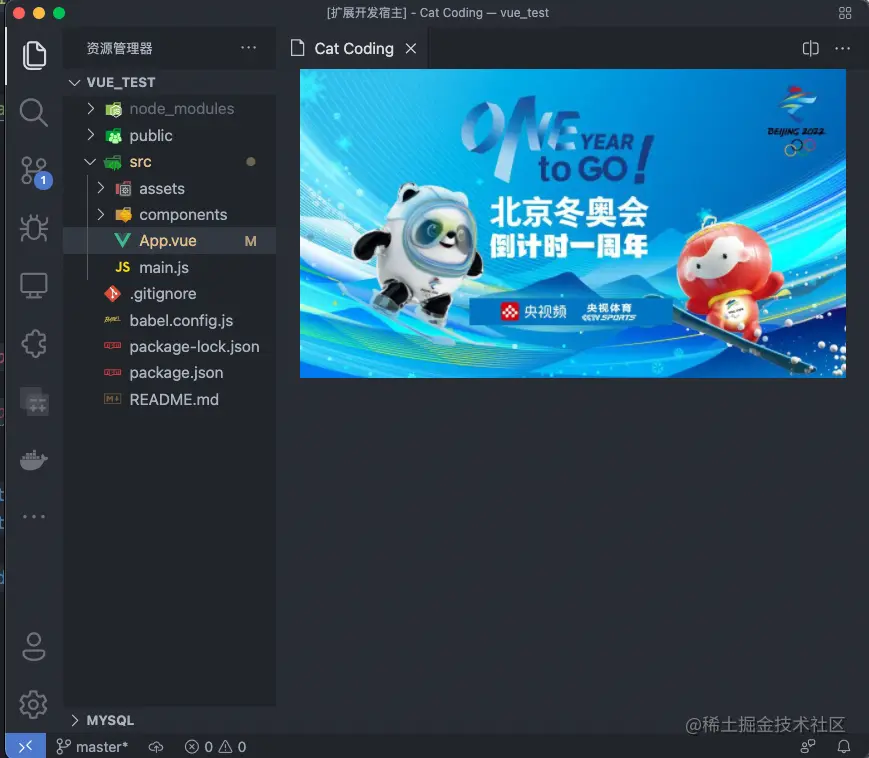Image resolution: width=869 pixels, height=758 pixels.
Task: Click the M modified badge beside App.vue
Action: [x=251, y=241]
